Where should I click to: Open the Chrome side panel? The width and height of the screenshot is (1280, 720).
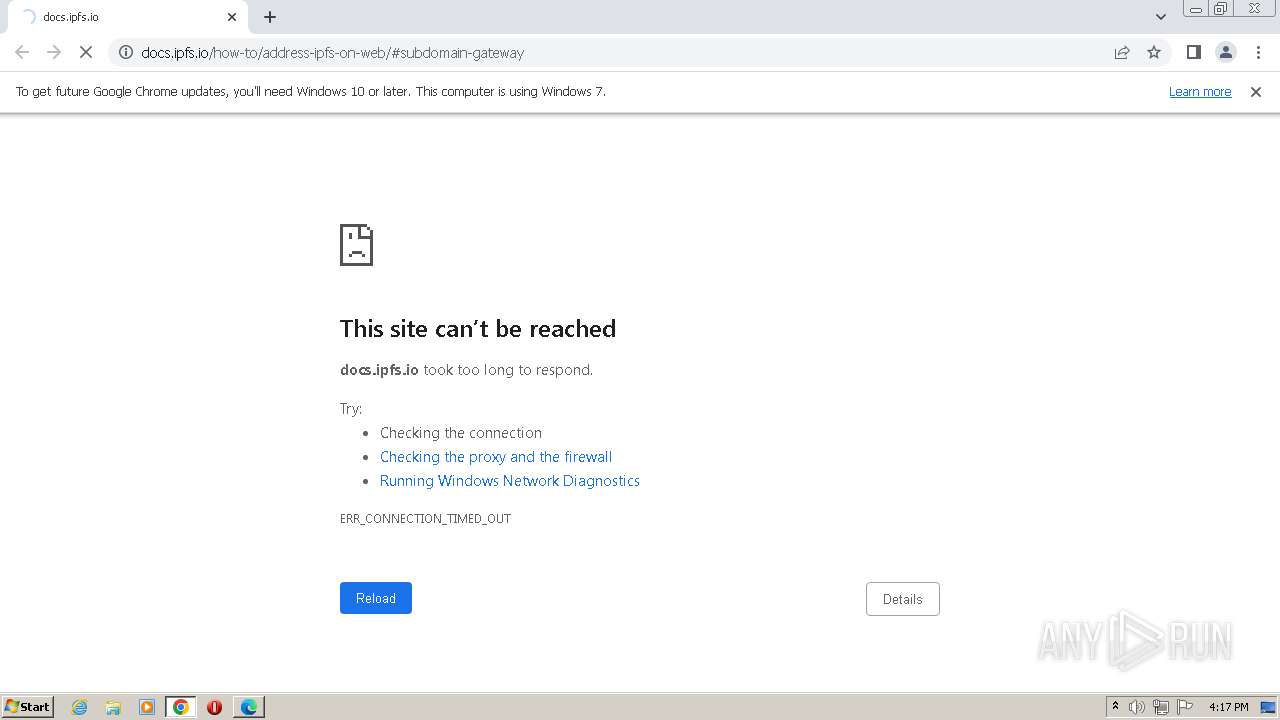(x=1193, y=52)
